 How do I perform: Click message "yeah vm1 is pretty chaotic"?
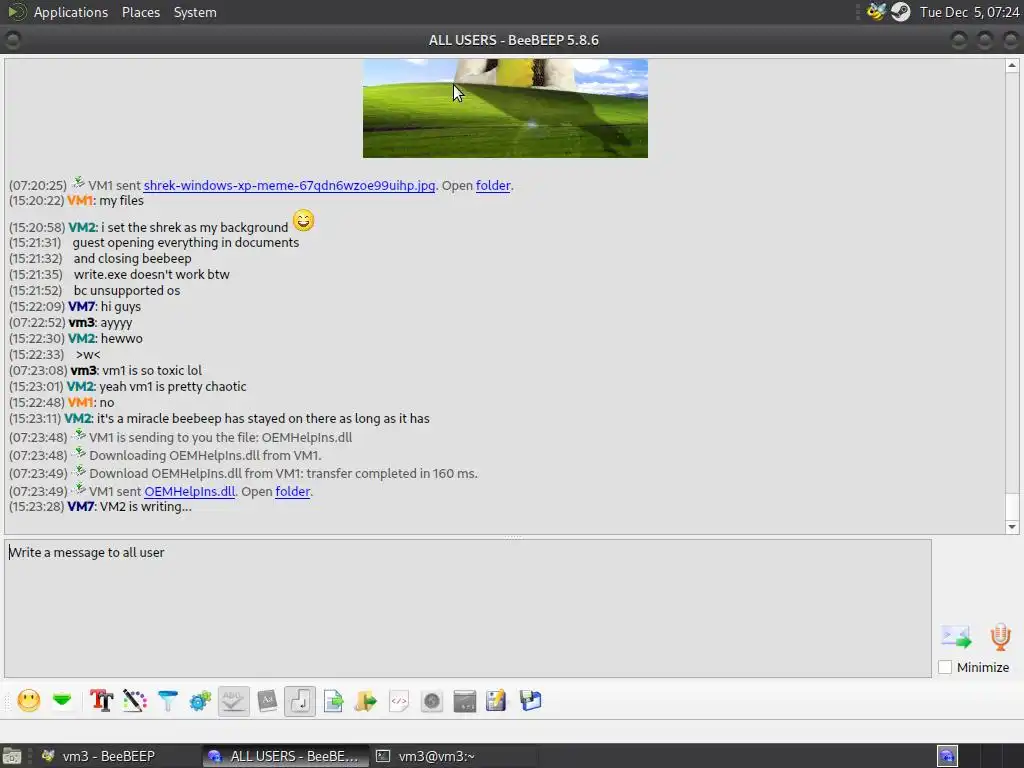[173, 387]
